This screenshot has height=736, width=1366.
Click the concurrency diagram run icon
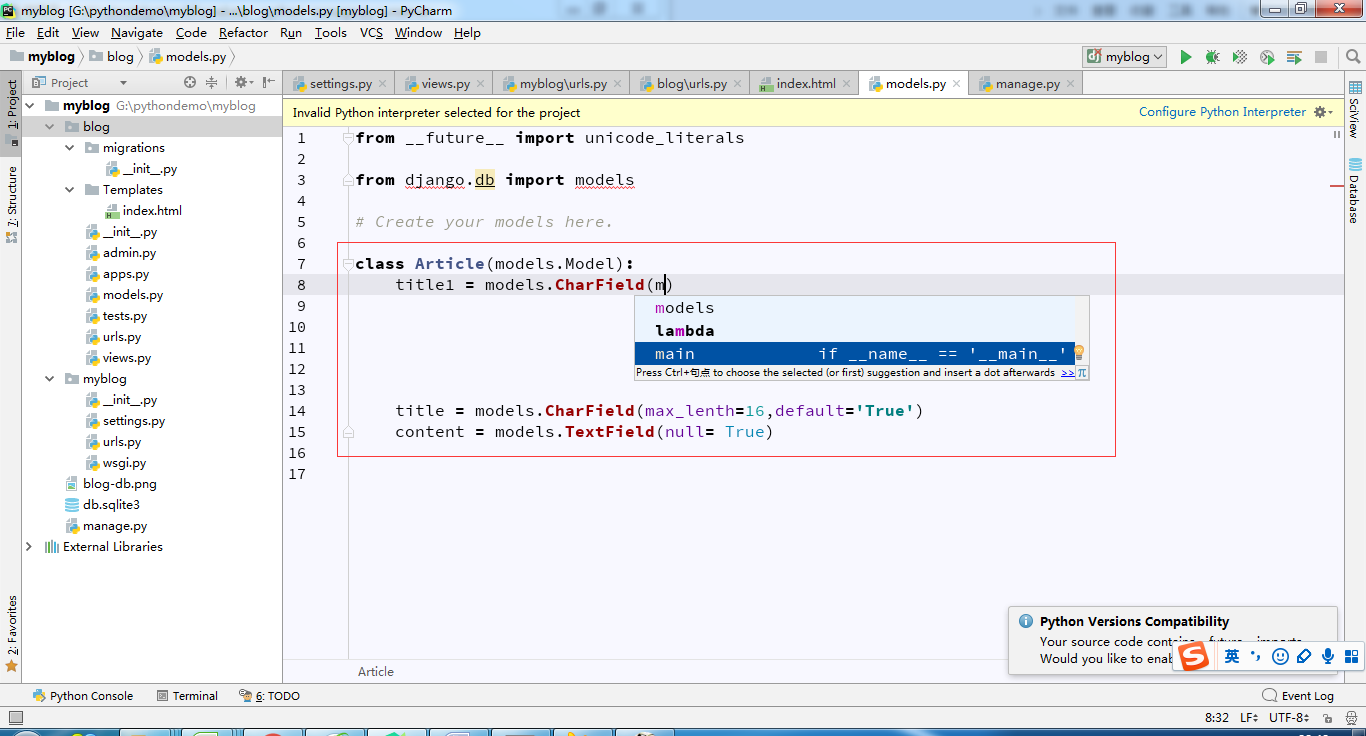[1294, 57]
